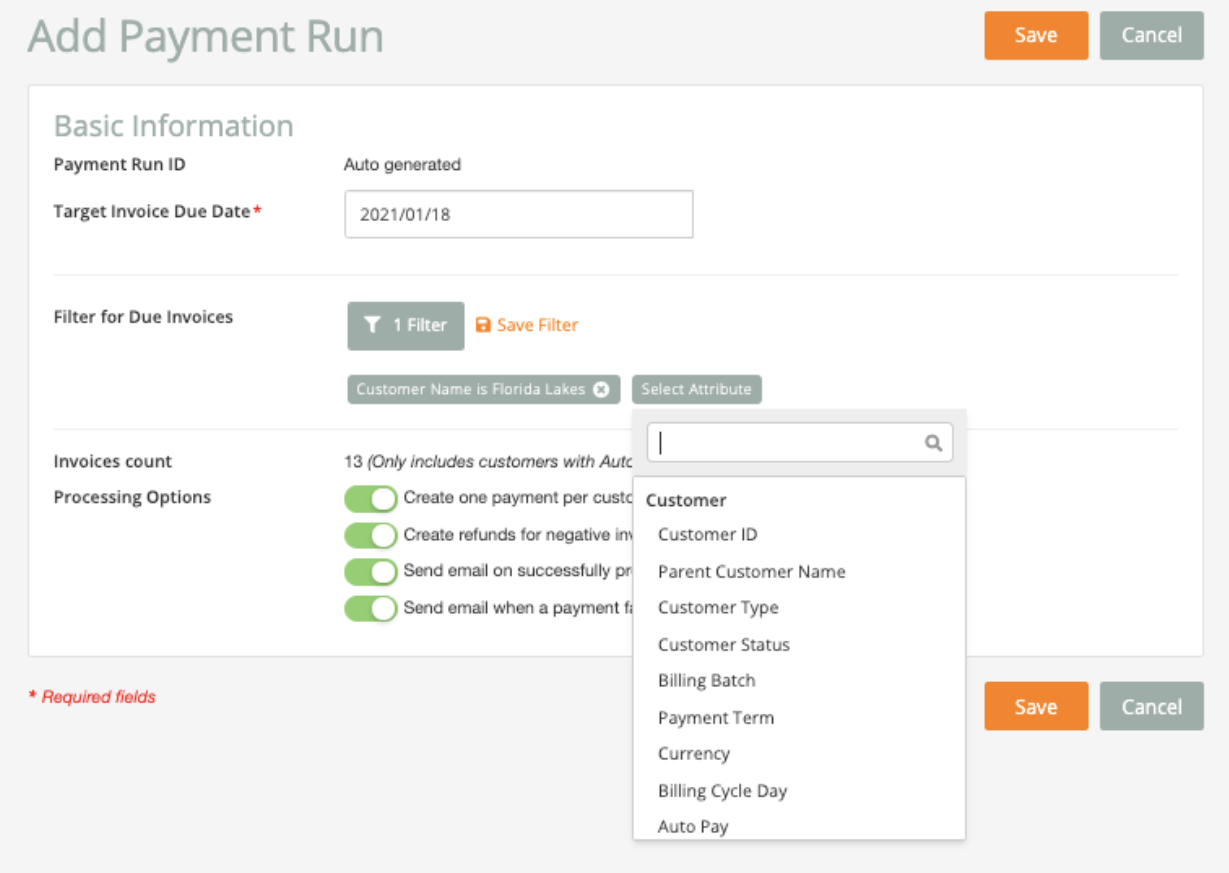Open the Select Attribute dropdown
This screenshot has width=1229, height=873.
pos(696,390)
